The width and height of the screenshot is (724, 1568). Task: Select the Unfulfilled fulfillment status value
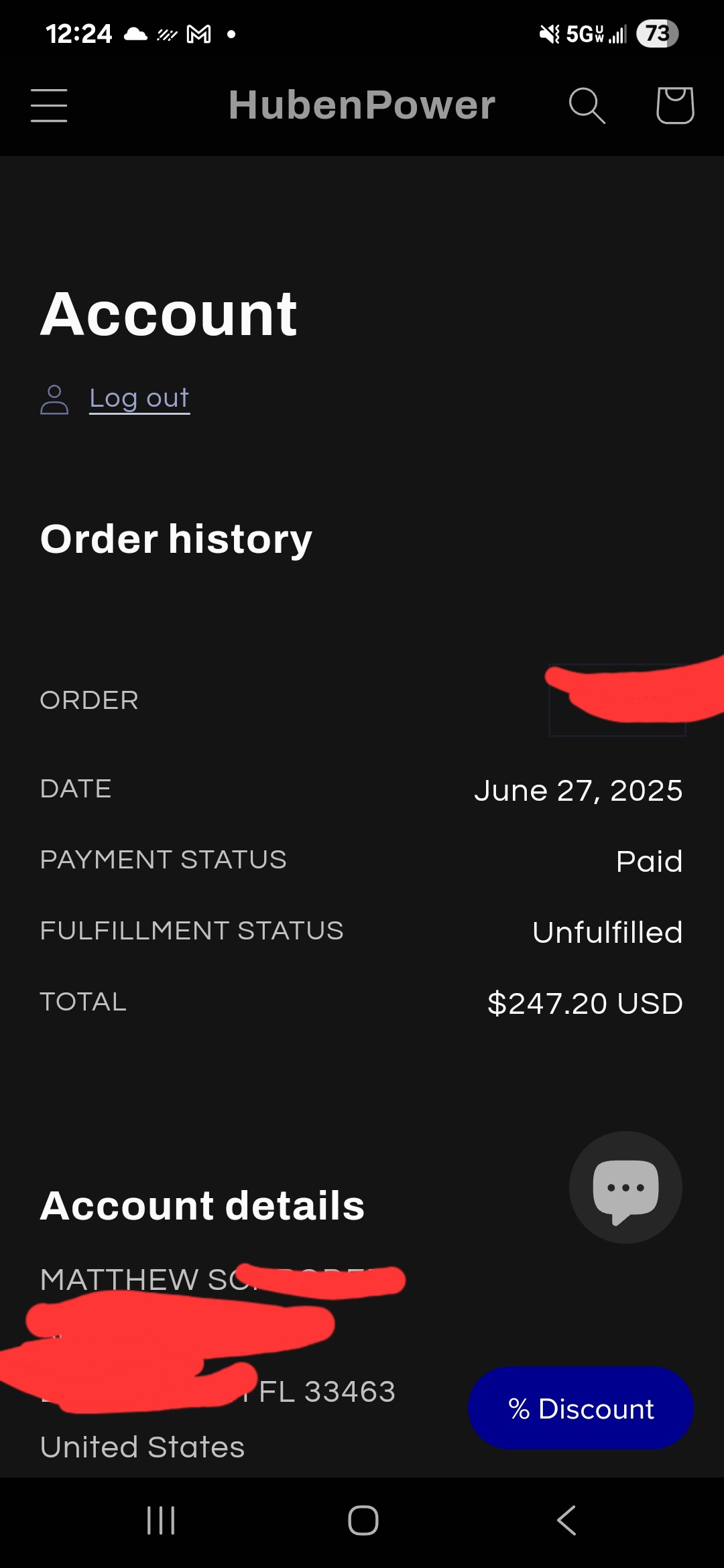607,932
